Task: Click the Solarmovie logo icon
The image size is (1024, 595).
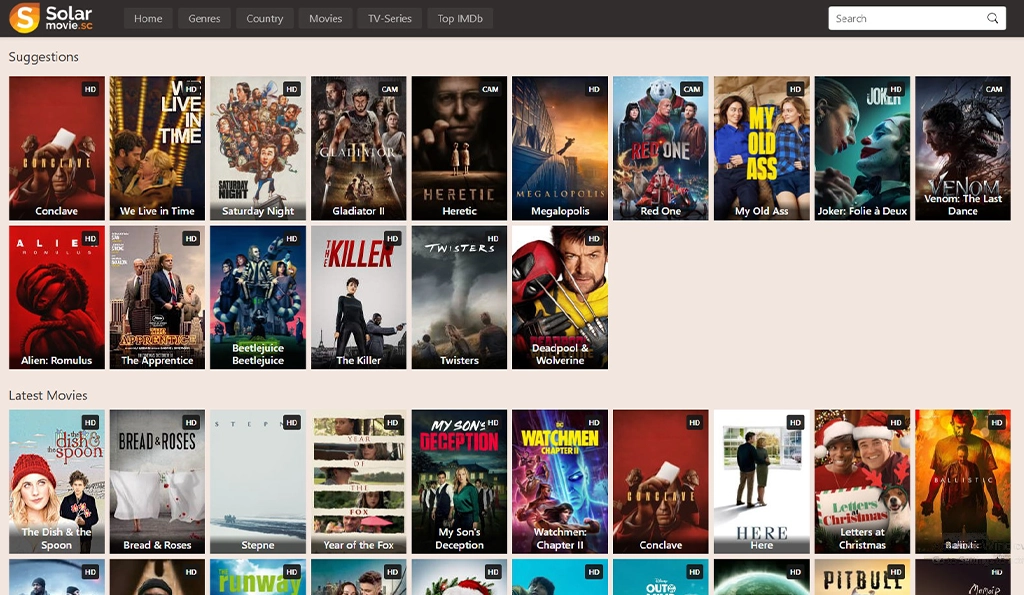Action: tap(25, 18)
